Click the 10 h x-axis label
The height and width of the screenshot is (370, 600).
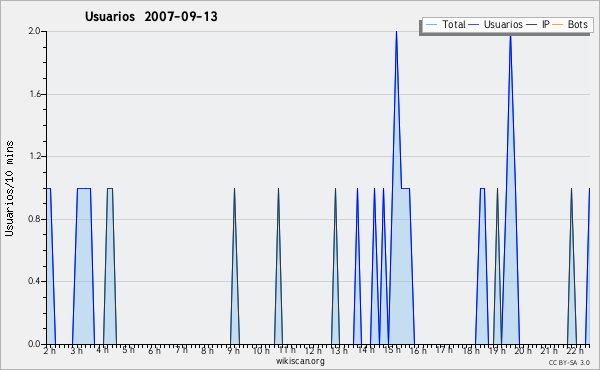click(x=261, y=350)
